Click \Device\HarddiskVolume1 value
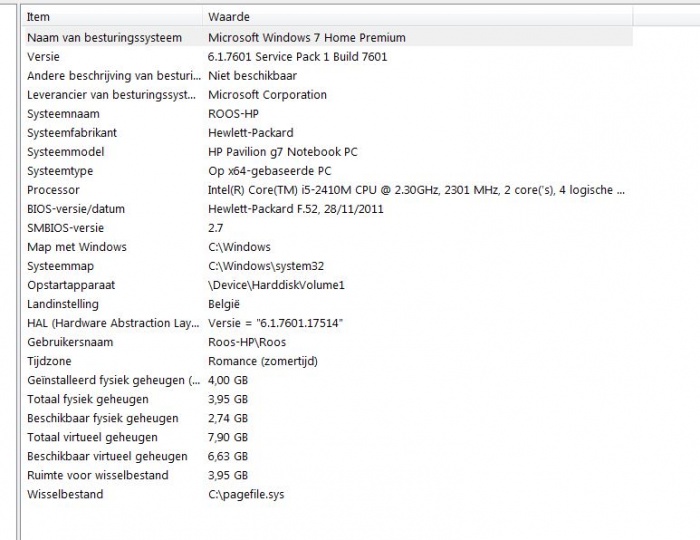Image resolution: width=700 pixels, height=540 pixels. click(276, 285)
